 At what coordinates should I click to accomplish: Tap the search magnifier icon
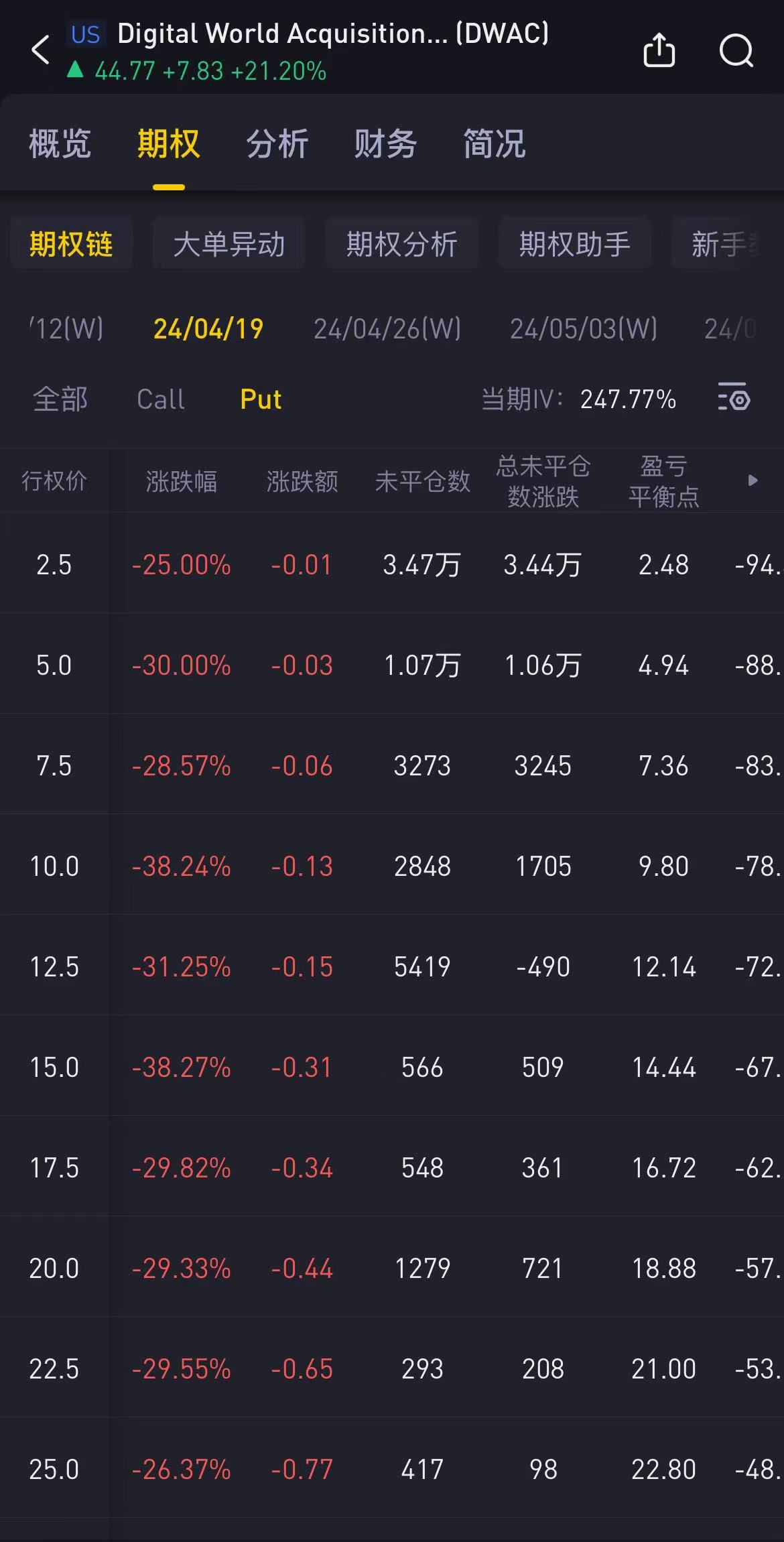(x=736, y=51)
